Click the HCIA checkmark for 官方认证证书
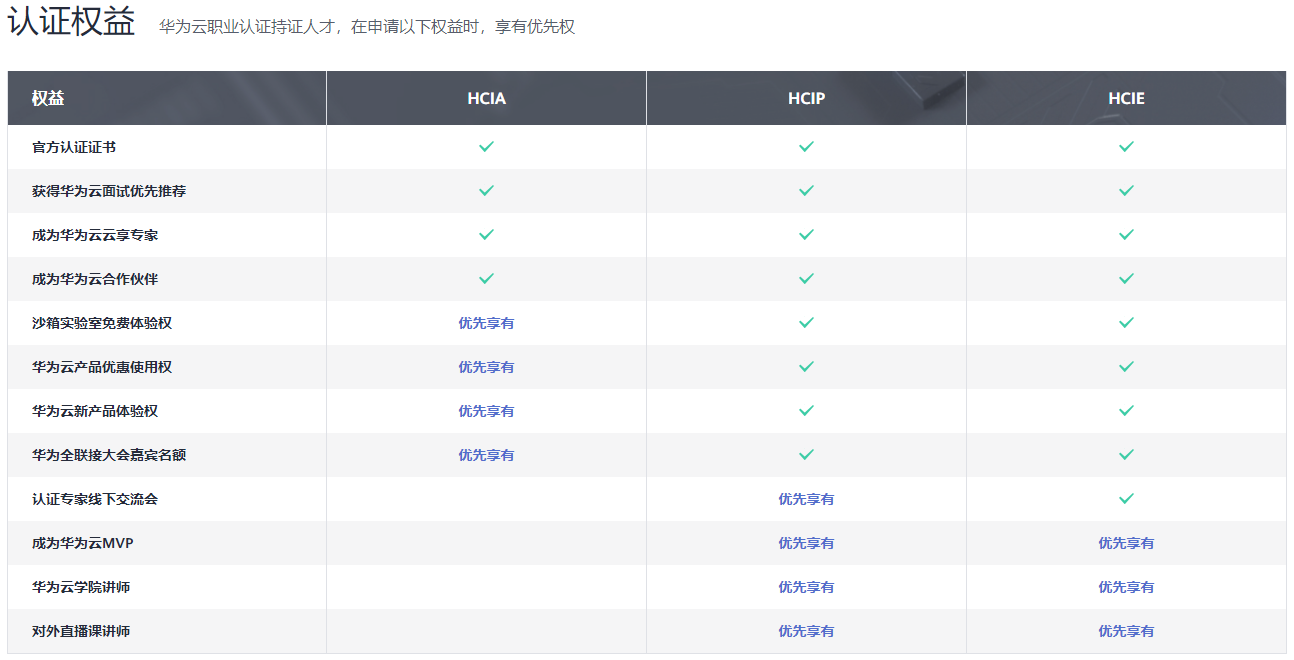Viewport: 1294px width, 660px height. point(486,146)
